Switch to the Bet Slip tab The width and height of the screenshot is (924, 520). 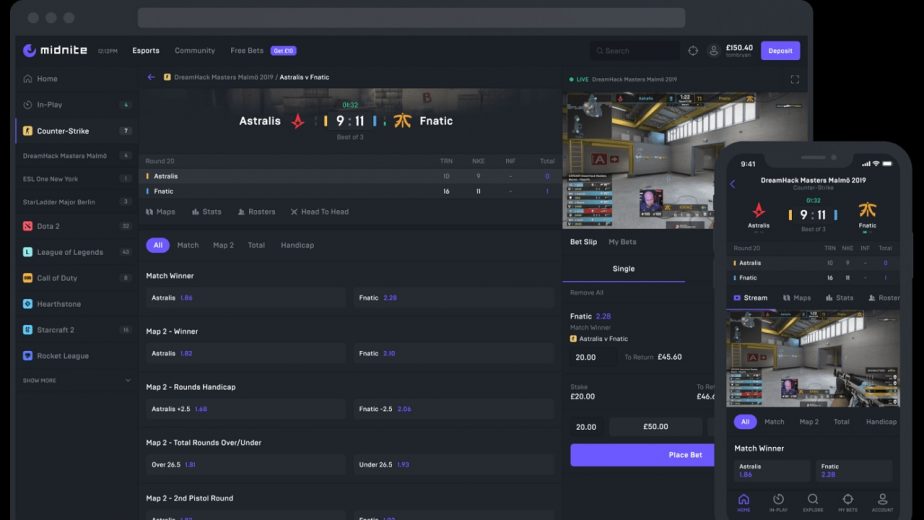tap(583, 242)
